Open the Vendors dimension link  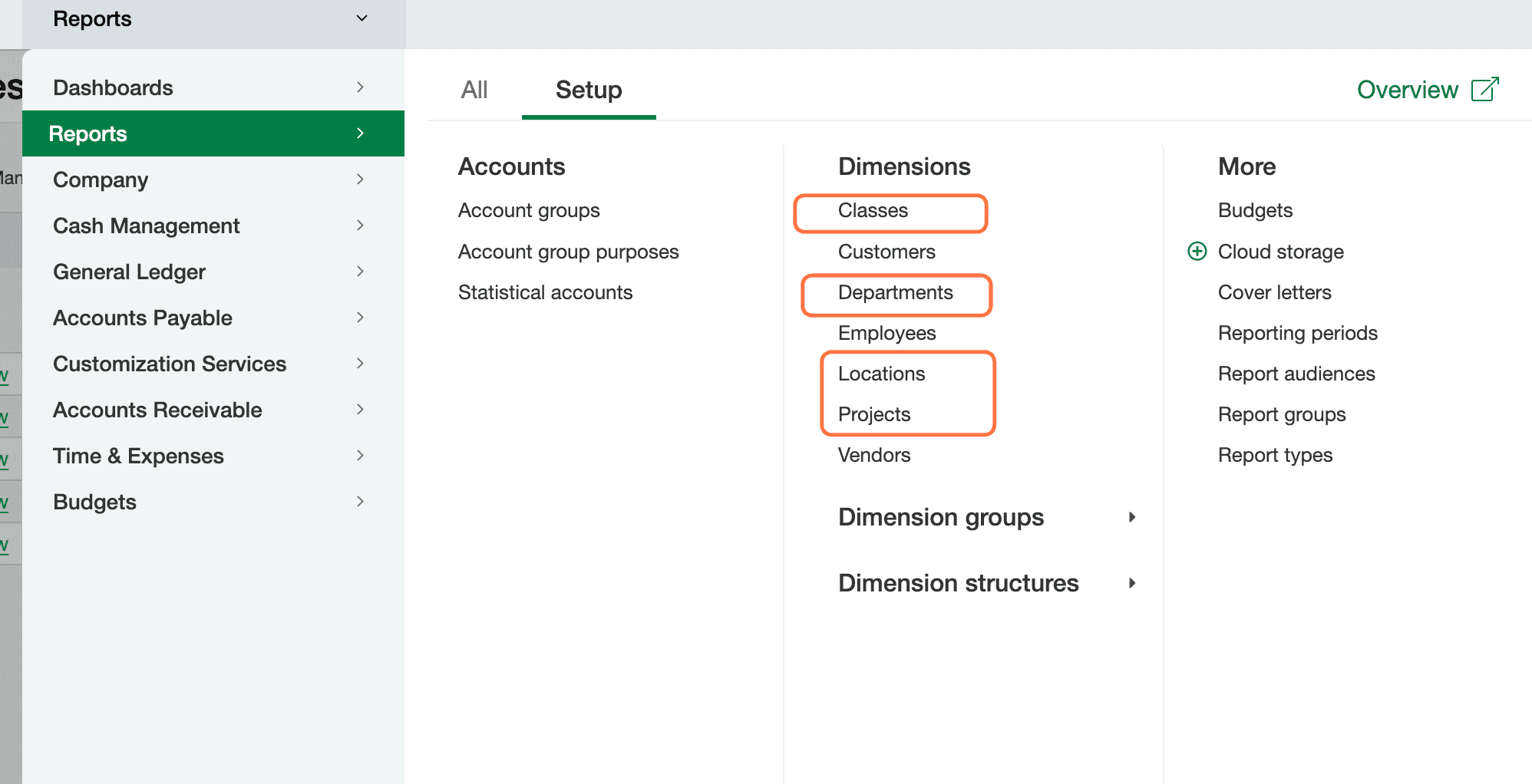point(873,455)
